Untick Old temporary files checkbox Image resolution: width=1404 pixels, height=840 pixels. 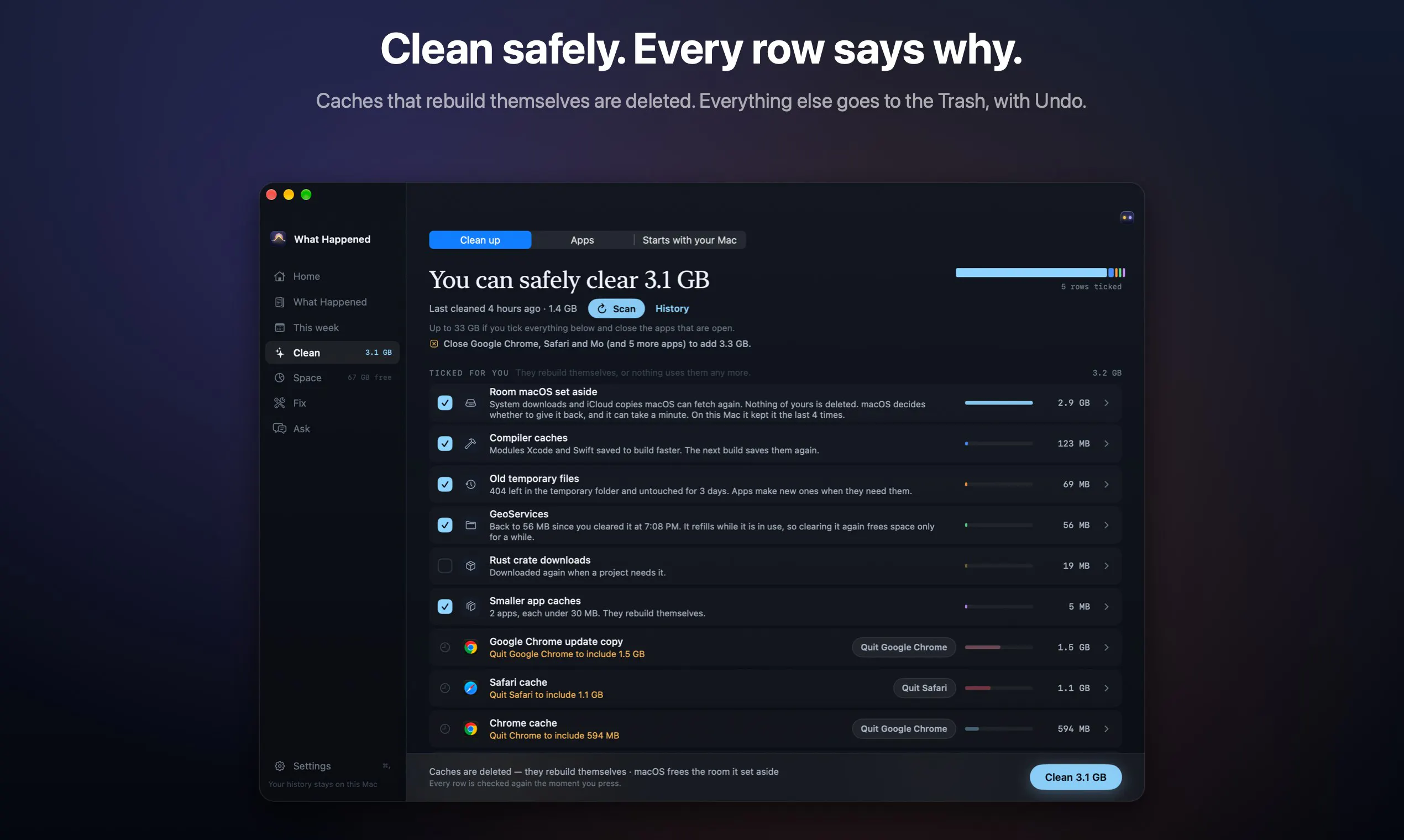click(445, 484)
